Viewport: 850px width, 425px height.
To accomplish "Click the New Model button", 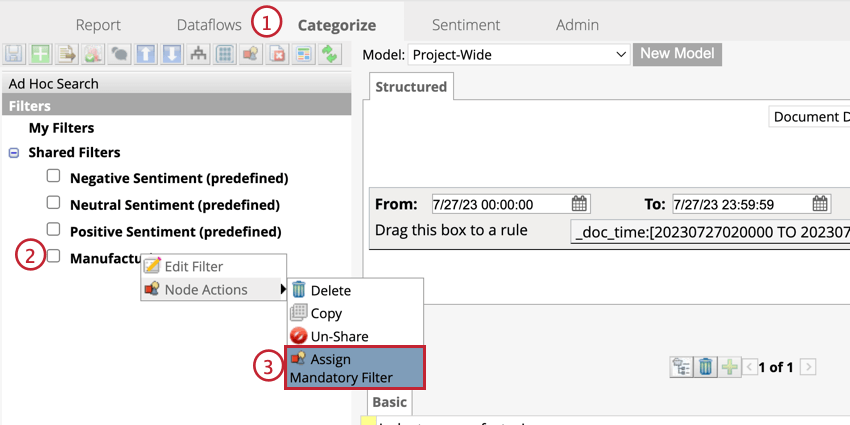I will [677, 54].
